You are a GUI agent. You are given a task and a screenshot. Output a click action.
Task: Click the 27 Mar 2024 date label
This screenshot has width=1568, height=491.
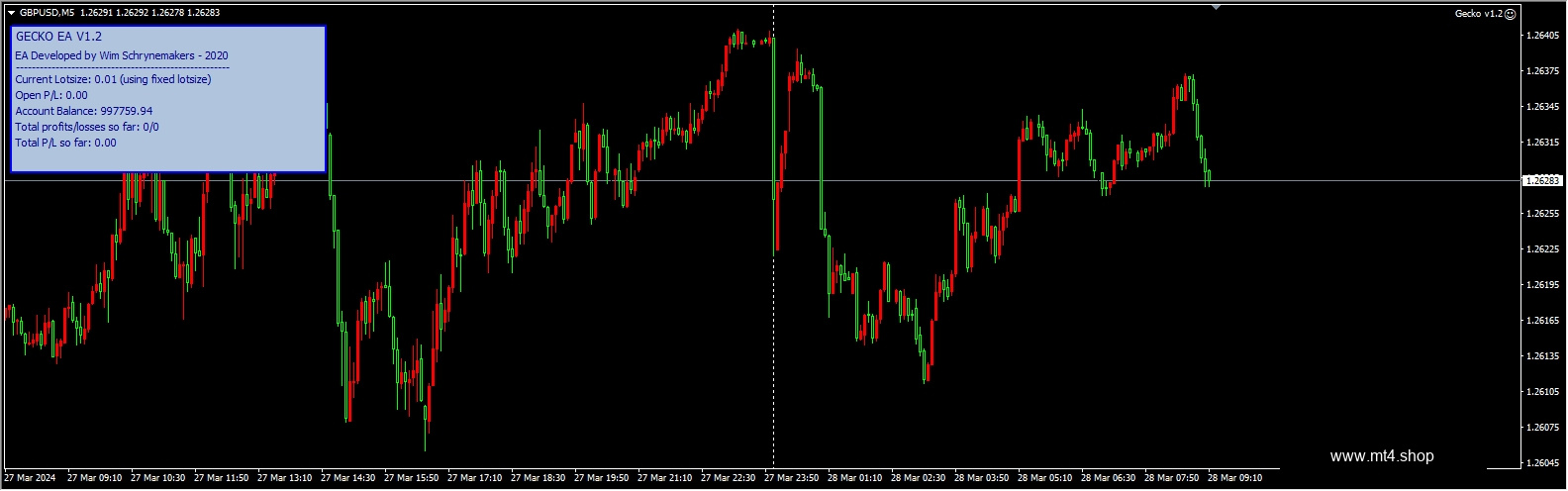point(31,478)
